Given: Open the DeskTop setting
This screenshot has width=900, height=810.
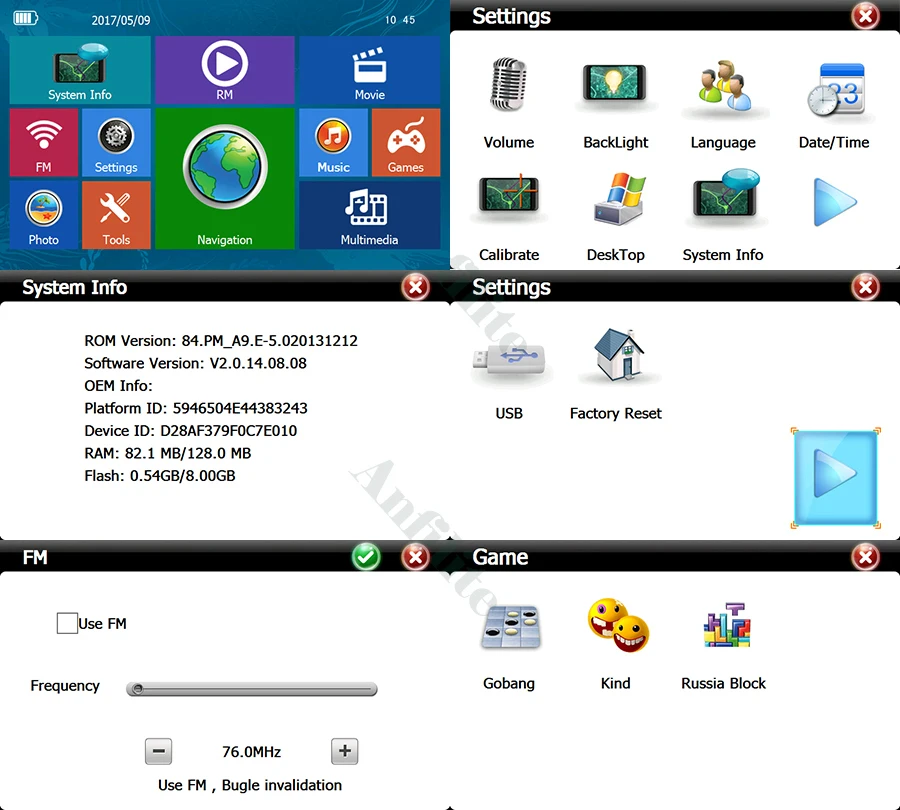Looking at the screenshot, I should click(615, 198).
